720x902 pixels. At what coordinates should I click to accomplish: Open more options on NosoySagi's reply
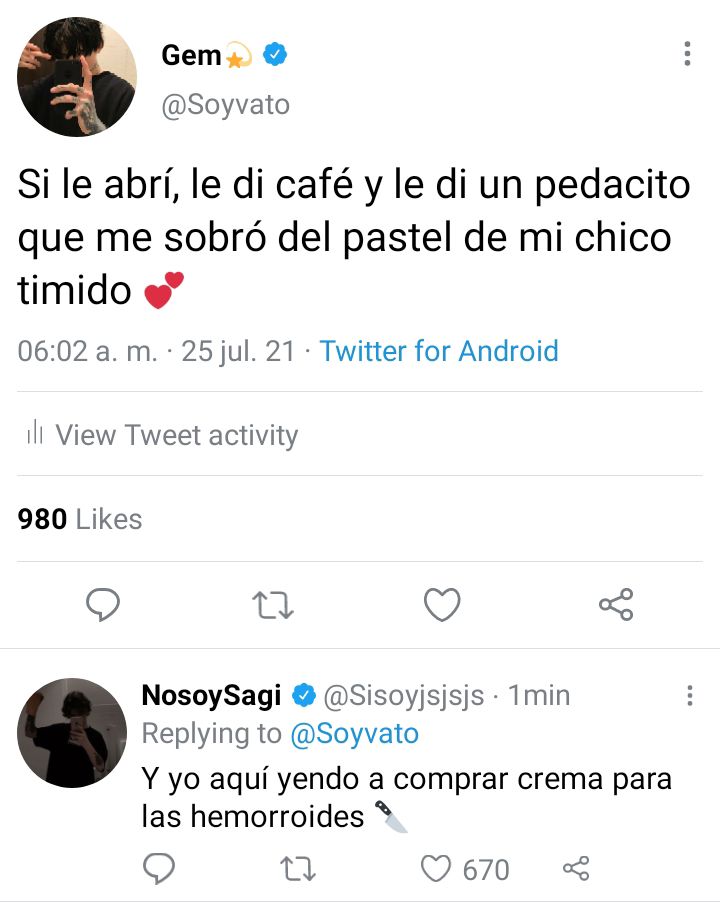pos(690,695)
